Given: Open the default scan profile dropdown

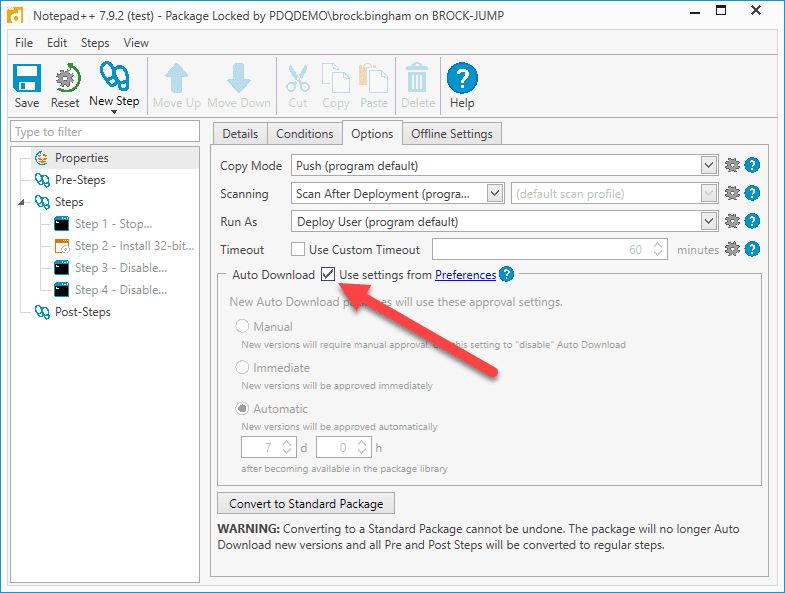Looking at the screenshot, I should (x=708, y=193).
